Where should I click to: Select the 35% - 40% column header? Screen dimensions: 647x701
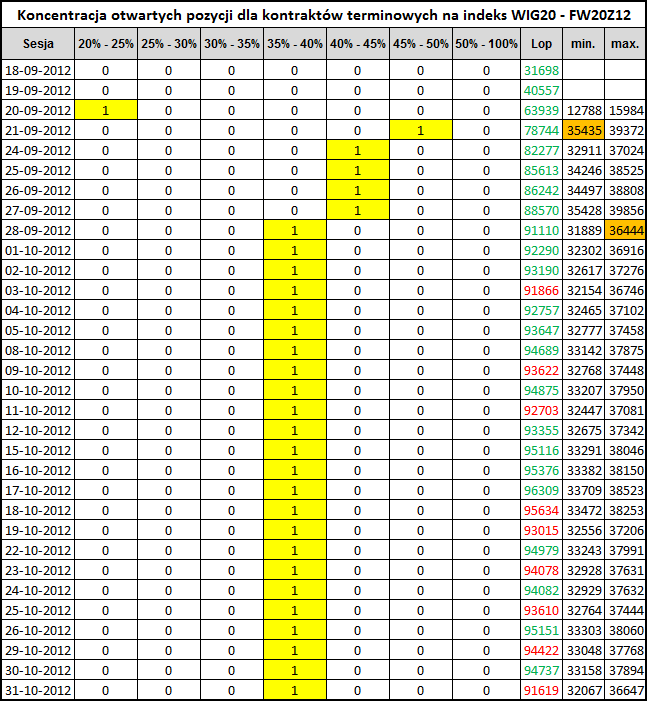(295, 44)
